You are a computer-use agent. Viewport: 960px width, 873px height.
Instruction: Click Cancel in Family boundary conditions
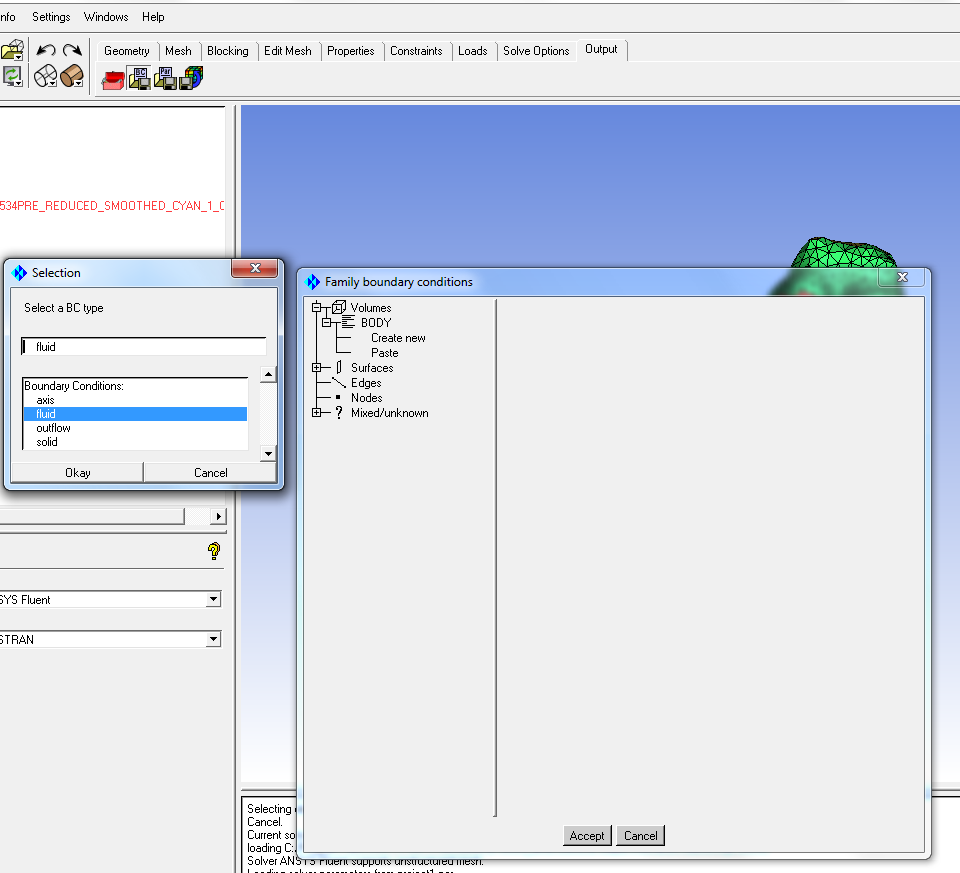[640, 836]
